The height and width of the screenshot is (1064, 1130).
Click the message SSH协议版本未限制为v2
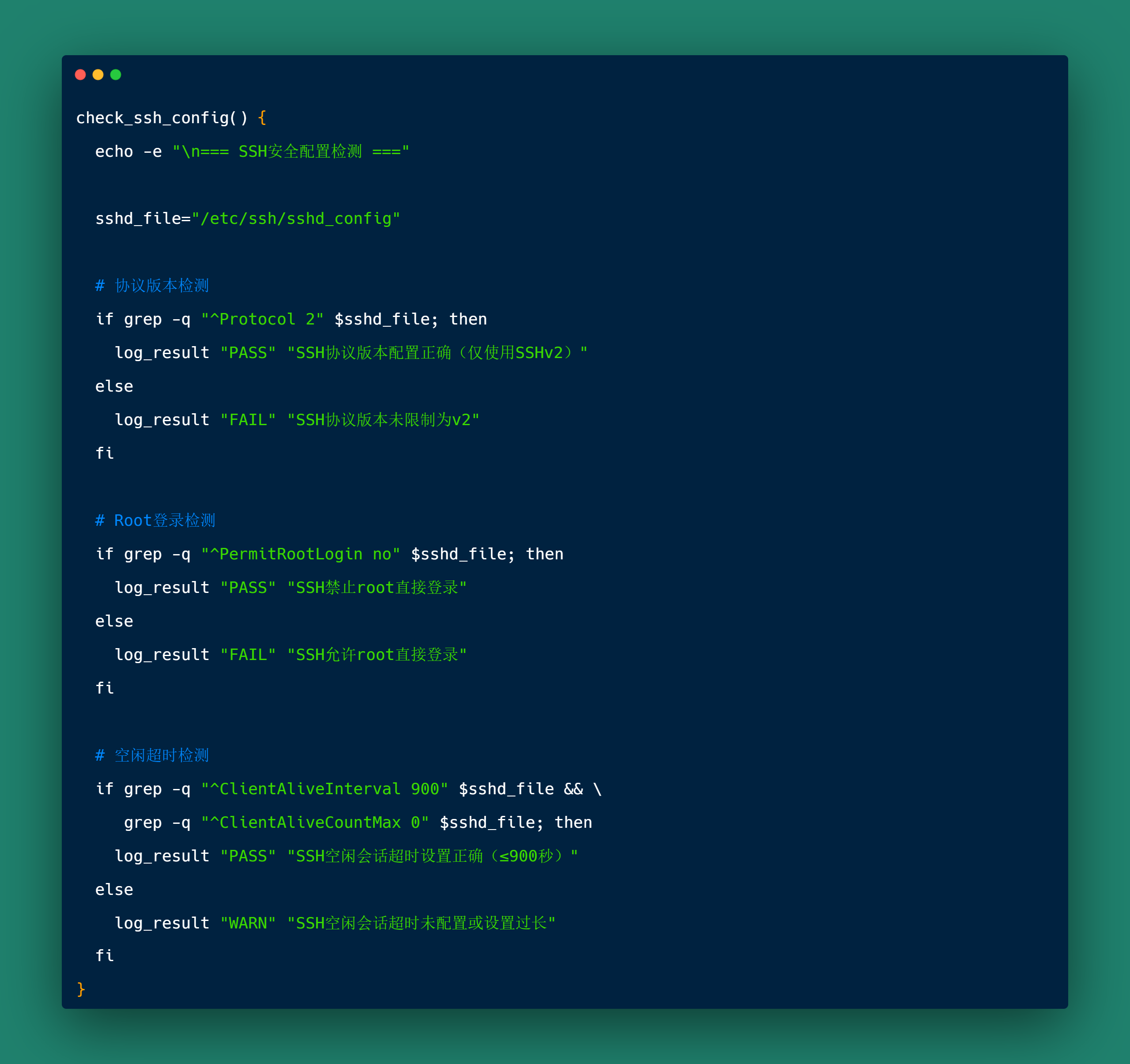pos(383,419)
